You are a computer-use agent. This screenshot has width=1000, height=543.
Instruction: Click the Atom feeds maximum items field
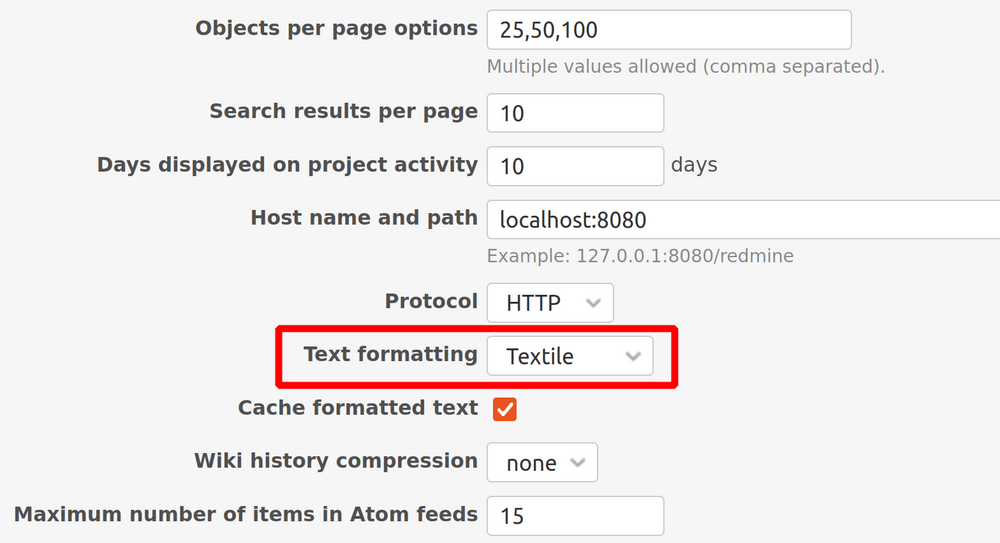(x=575, y=516)
